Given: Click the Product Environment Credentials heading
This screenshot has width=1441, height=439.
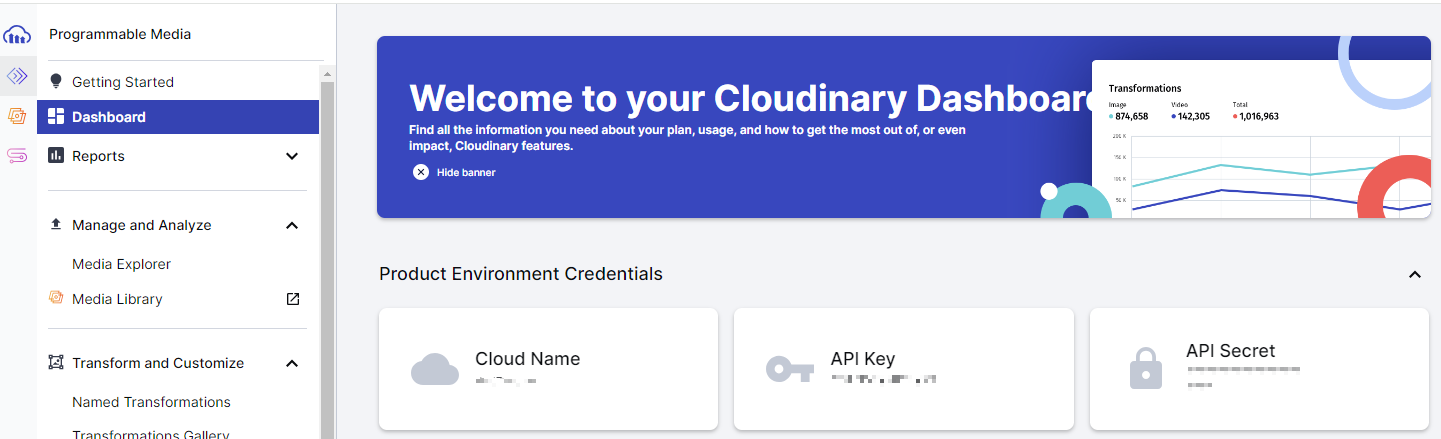Looking at the screenshot, I should 521,274.
